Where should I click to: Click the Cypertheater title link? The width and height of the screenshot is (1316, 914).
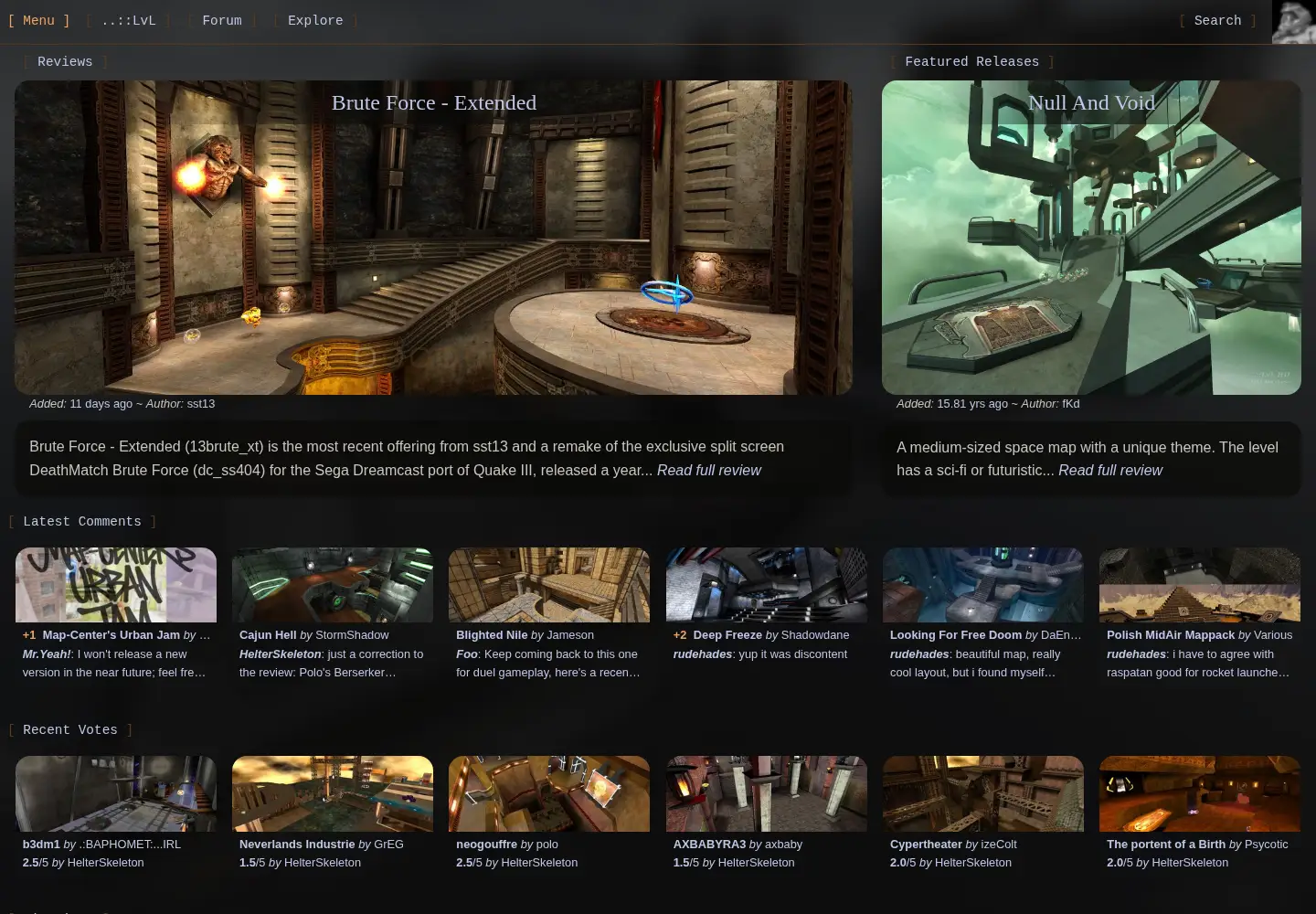click(x=926, y=845)
